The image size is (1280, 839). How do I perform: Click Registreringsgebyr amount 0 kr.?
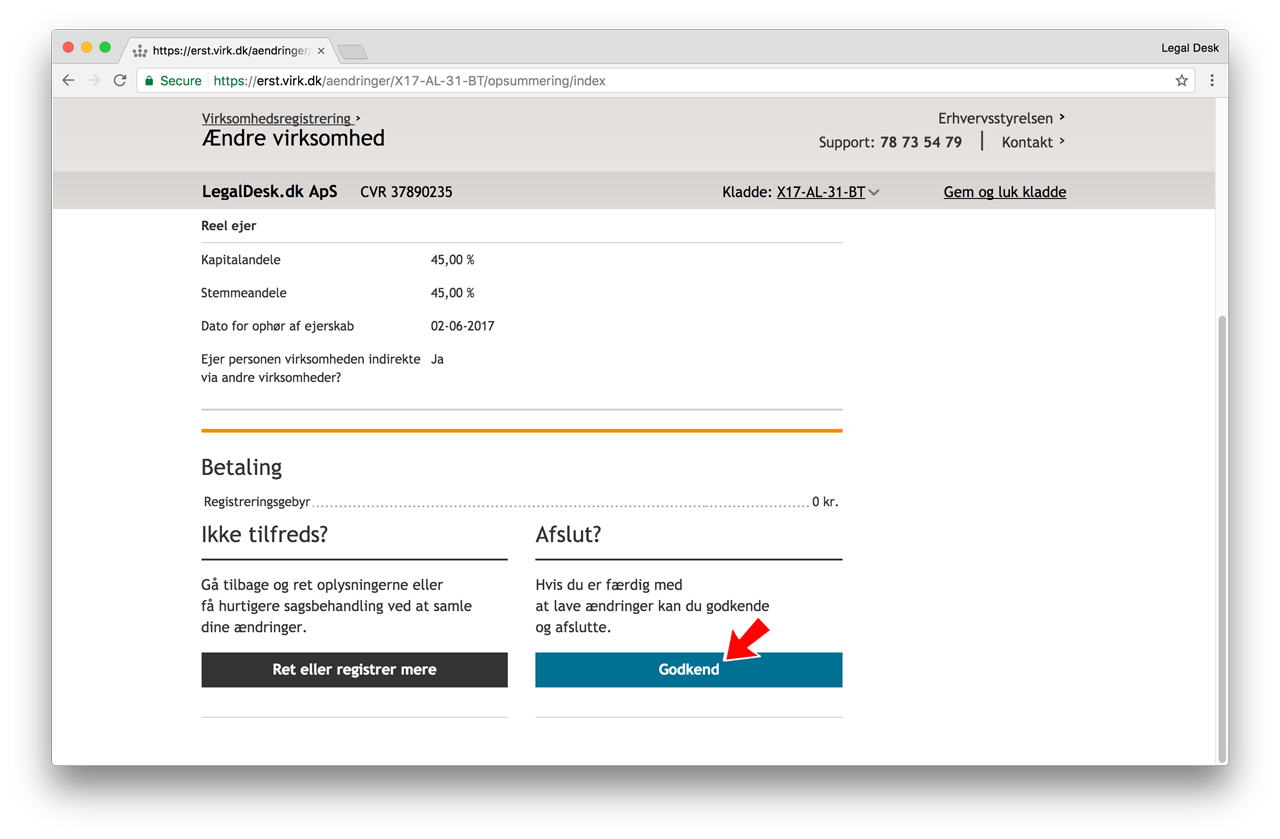pos(825,502)
